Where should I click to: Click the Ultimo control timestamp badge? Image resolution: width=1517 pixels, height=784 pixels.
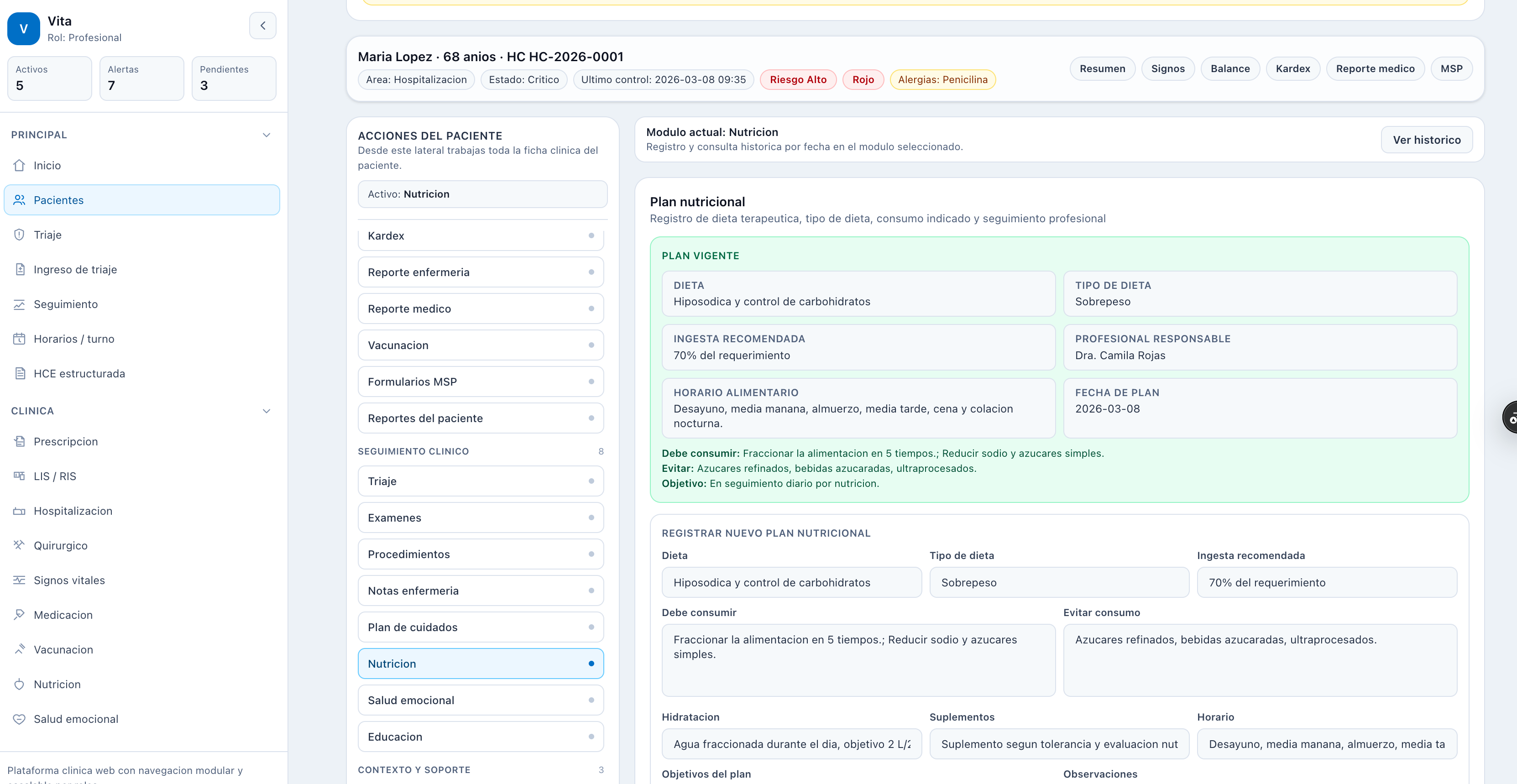pyautogui.click(x=663, y=80)
